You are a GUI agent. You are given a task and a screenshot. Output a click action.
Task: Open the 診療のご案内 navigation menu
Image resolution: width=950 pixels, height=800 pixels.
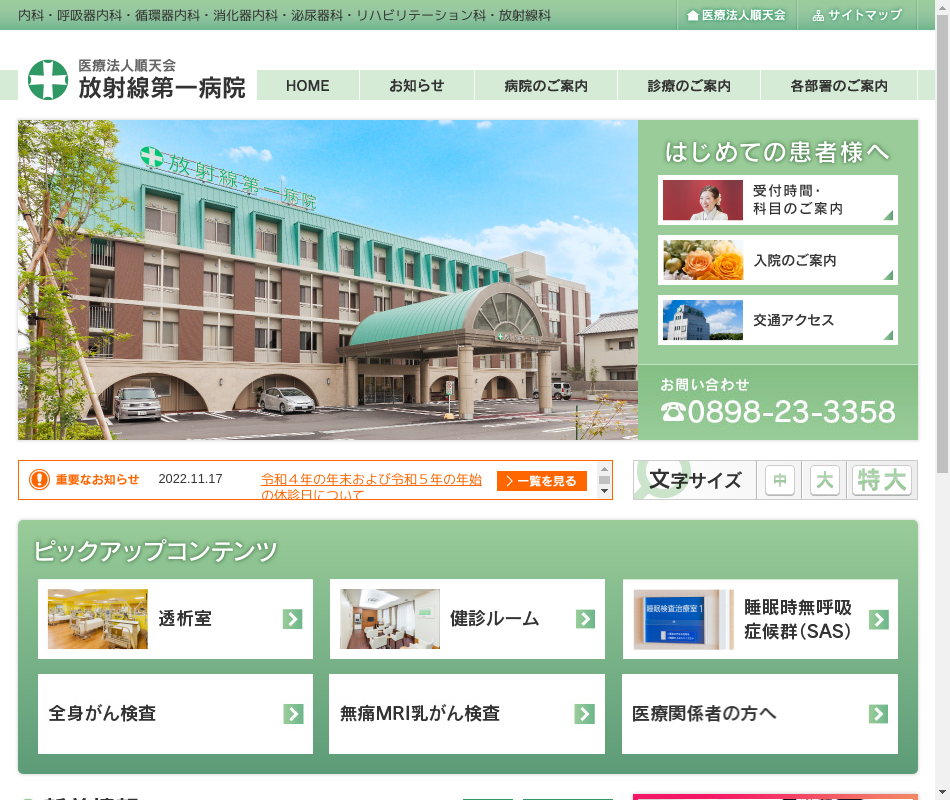point(689,86)
